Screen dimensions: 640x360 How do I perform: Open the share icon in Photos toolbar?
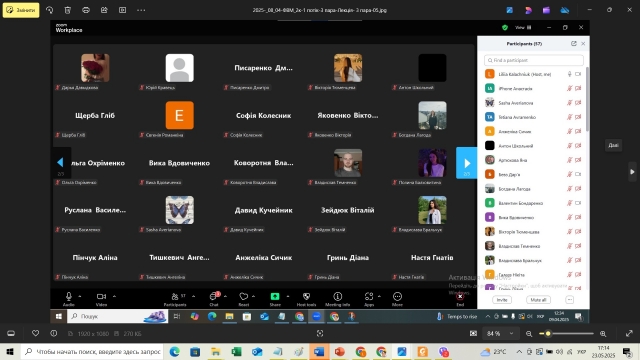tap(104, 10)
